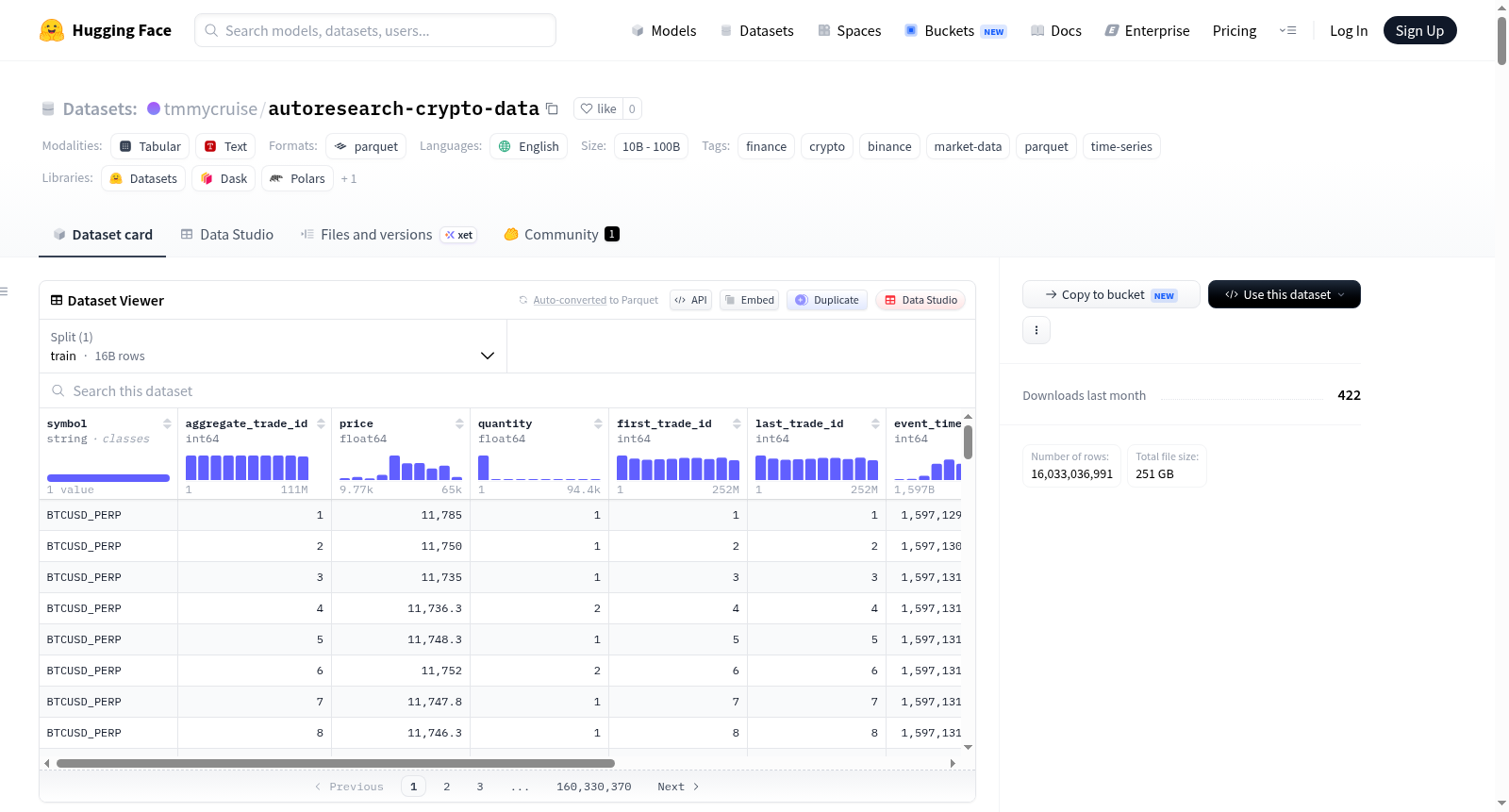Screen dimensions: 1509x812
Task: Jump to last page 160,330,370
Action: coord(593,787)
